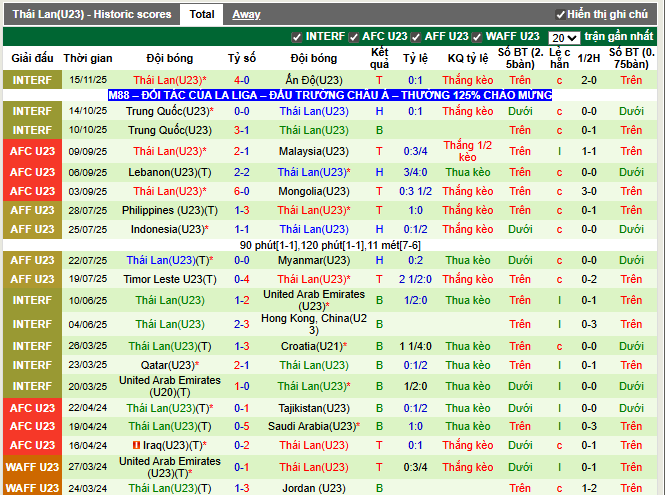Click the 1-2 half-time score on Jordan row
665x495 pixels.
(x=589, y=488)
